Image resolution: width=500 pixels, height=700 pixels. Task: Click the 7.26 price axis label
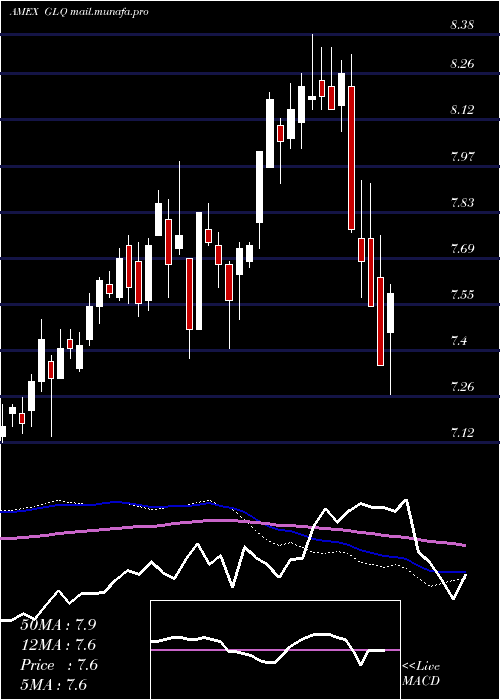coord(463,386)
